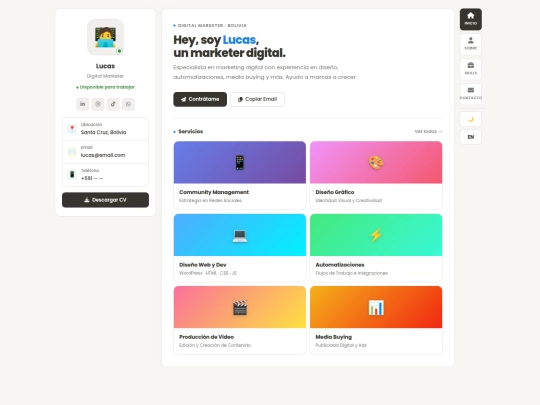540x405 pixels.
Task: Click the Contrátame button
Action: (x=200, y=99)
